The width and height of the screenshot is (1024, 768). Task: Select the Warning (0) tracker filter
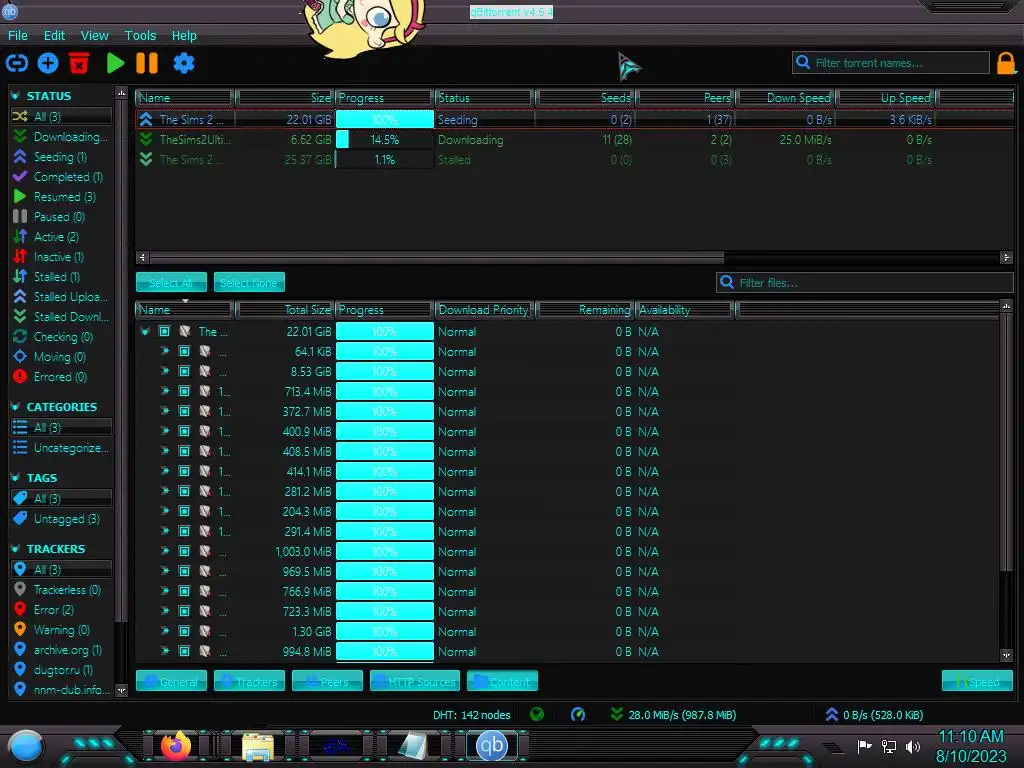pyautogui.click(x=60, y=630)
